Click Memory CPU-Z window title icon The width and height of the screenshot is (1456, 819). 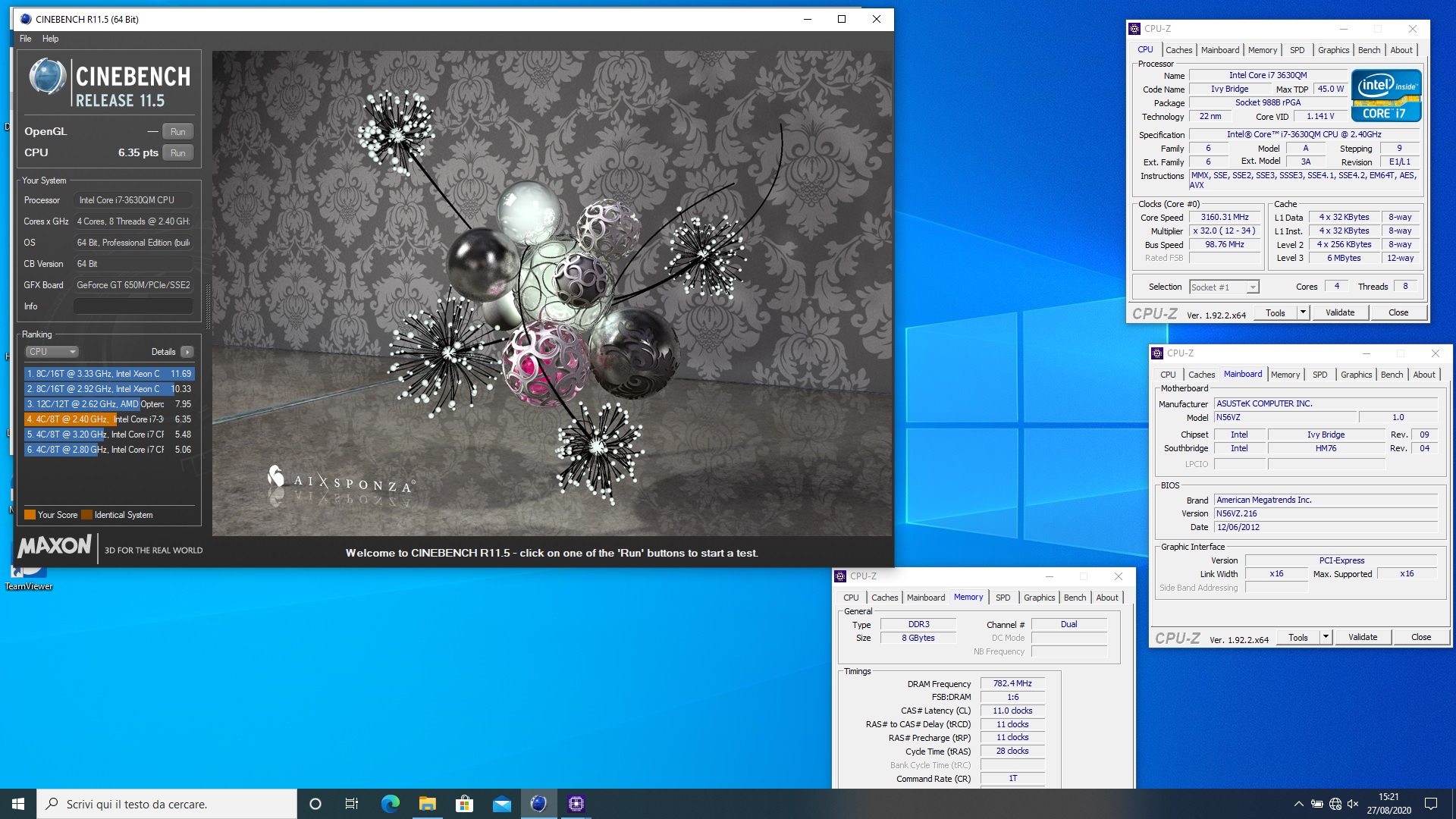(x=840, y=576)
